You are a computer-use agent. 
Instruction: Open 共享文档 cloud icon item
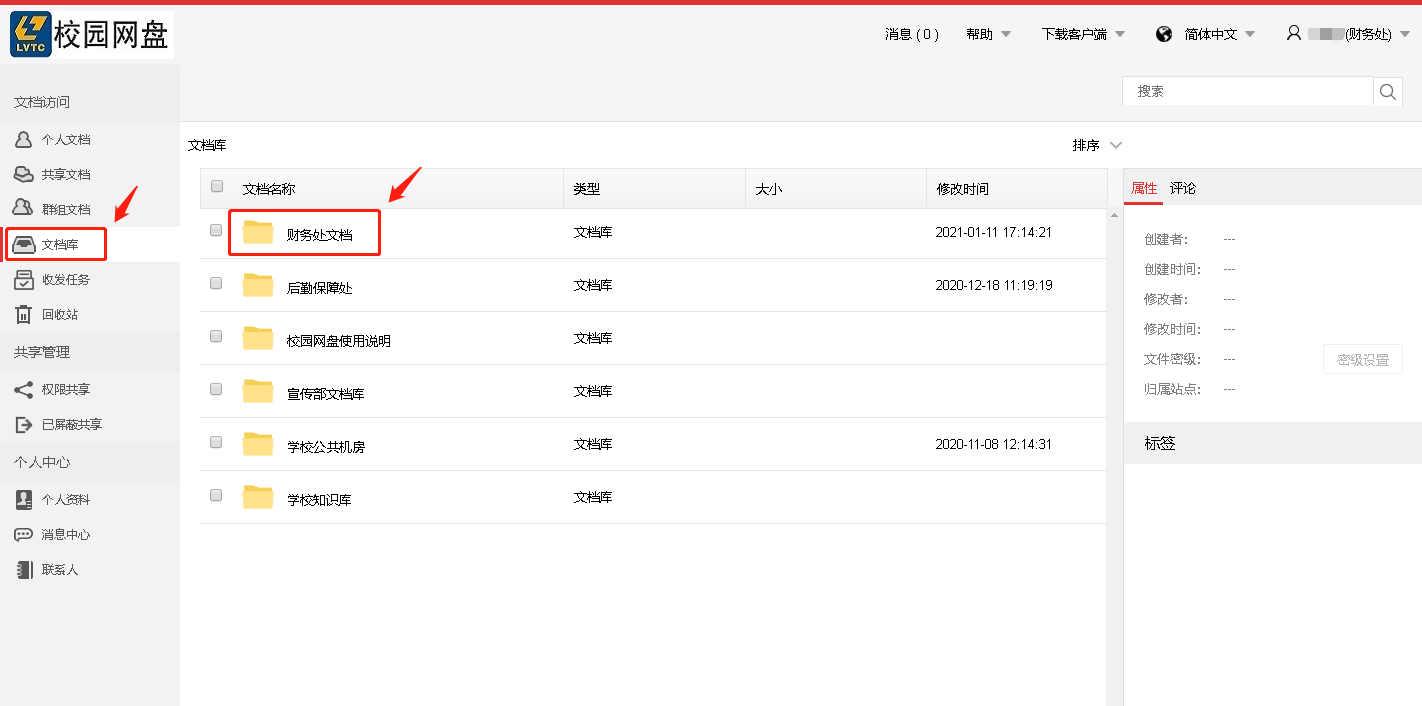click(23, 175)
